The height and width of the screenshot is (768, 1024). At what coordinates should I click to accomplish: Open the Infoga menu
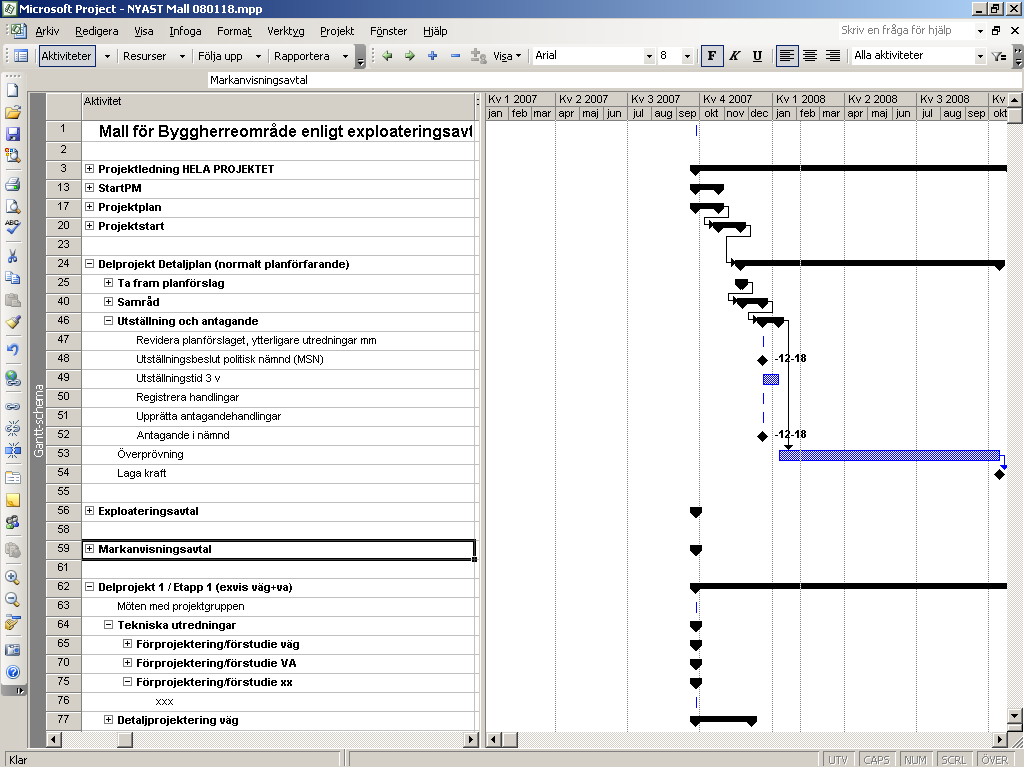(185, 31)
